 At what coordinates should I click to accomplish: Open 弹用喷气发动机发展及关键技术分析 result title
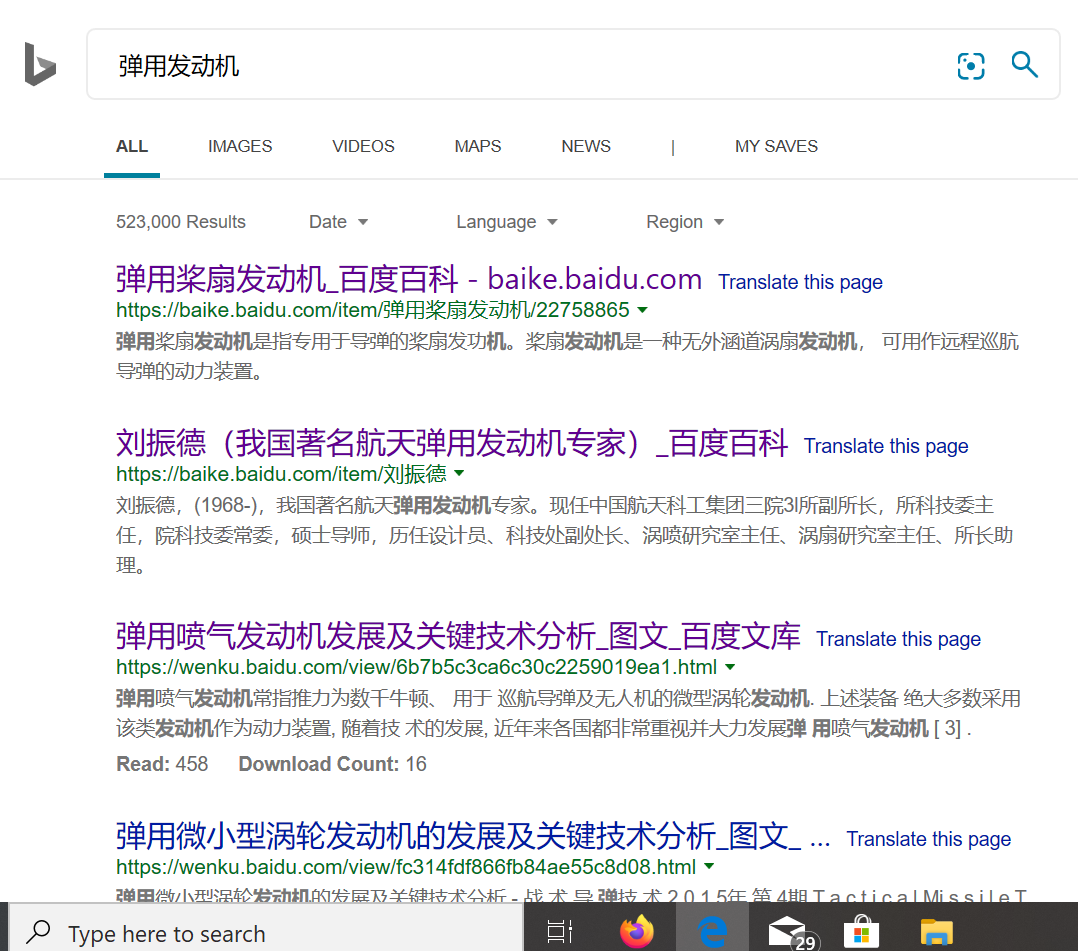(458, 636)
